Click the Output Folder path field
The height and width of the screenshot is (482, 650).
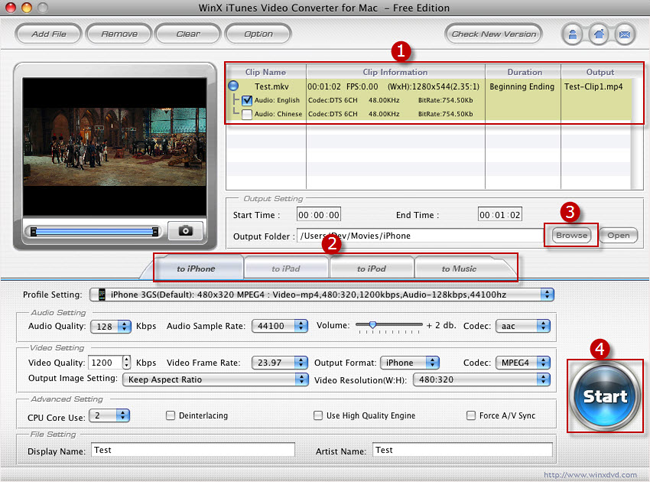coord(420,236)
